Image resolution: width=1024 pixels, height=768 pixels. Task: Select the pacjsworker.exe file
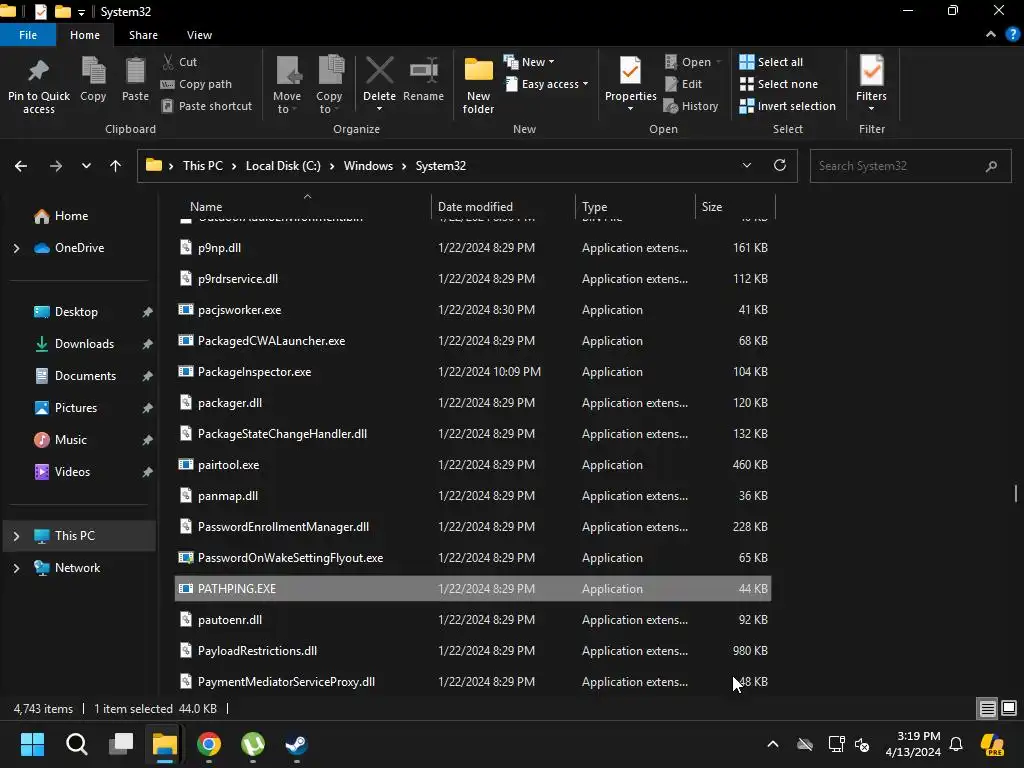click(x=473, y=310)
